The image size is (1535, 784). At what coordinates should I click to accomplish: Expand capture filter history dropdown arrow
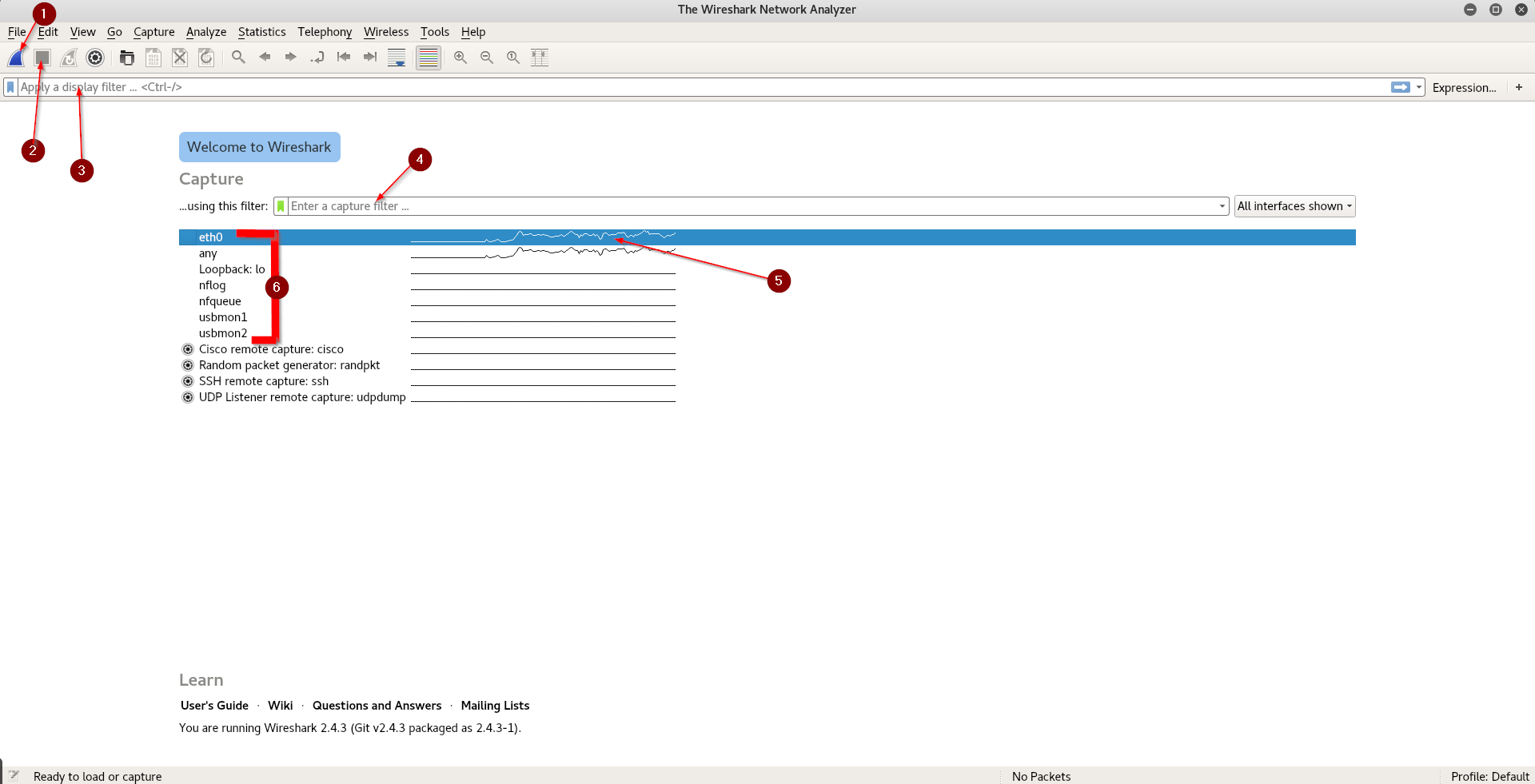click(1222, 206)
